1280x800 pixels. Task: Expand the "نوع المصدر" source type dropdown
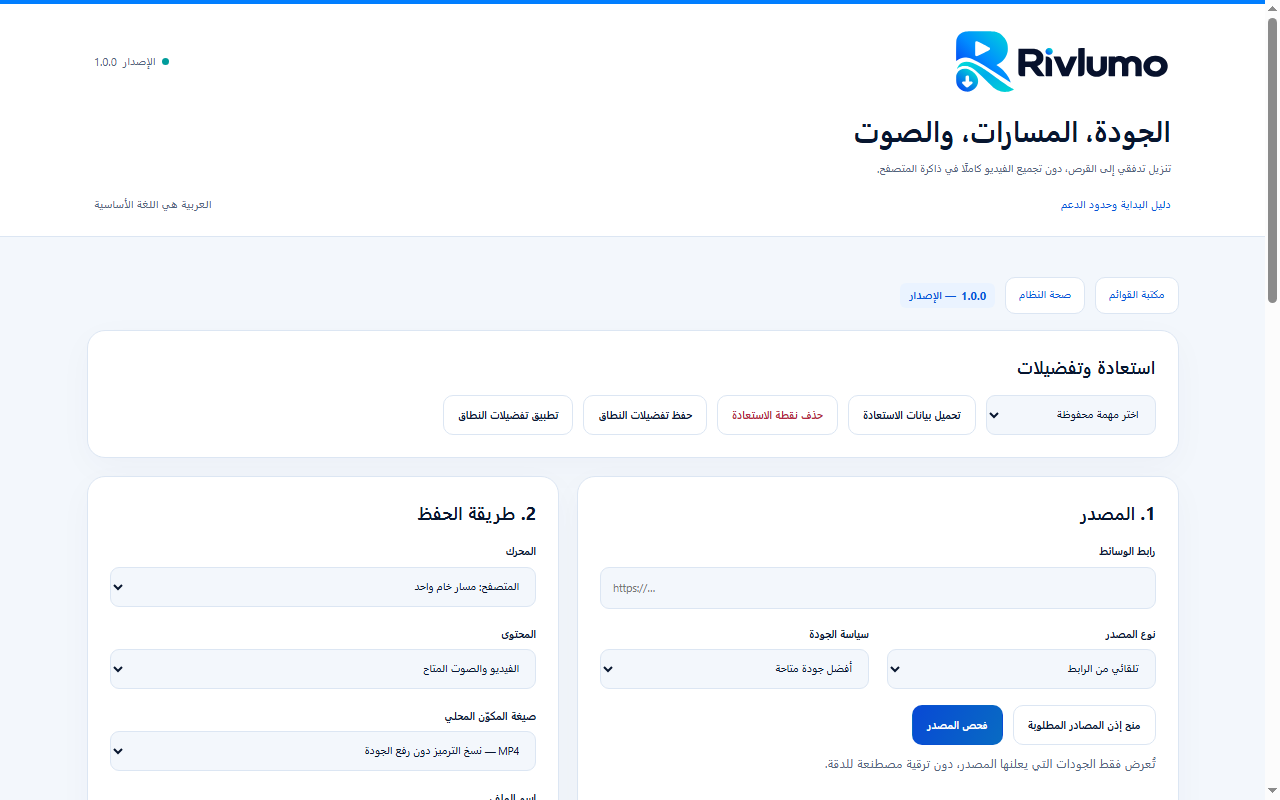[x=1021, y=669]
